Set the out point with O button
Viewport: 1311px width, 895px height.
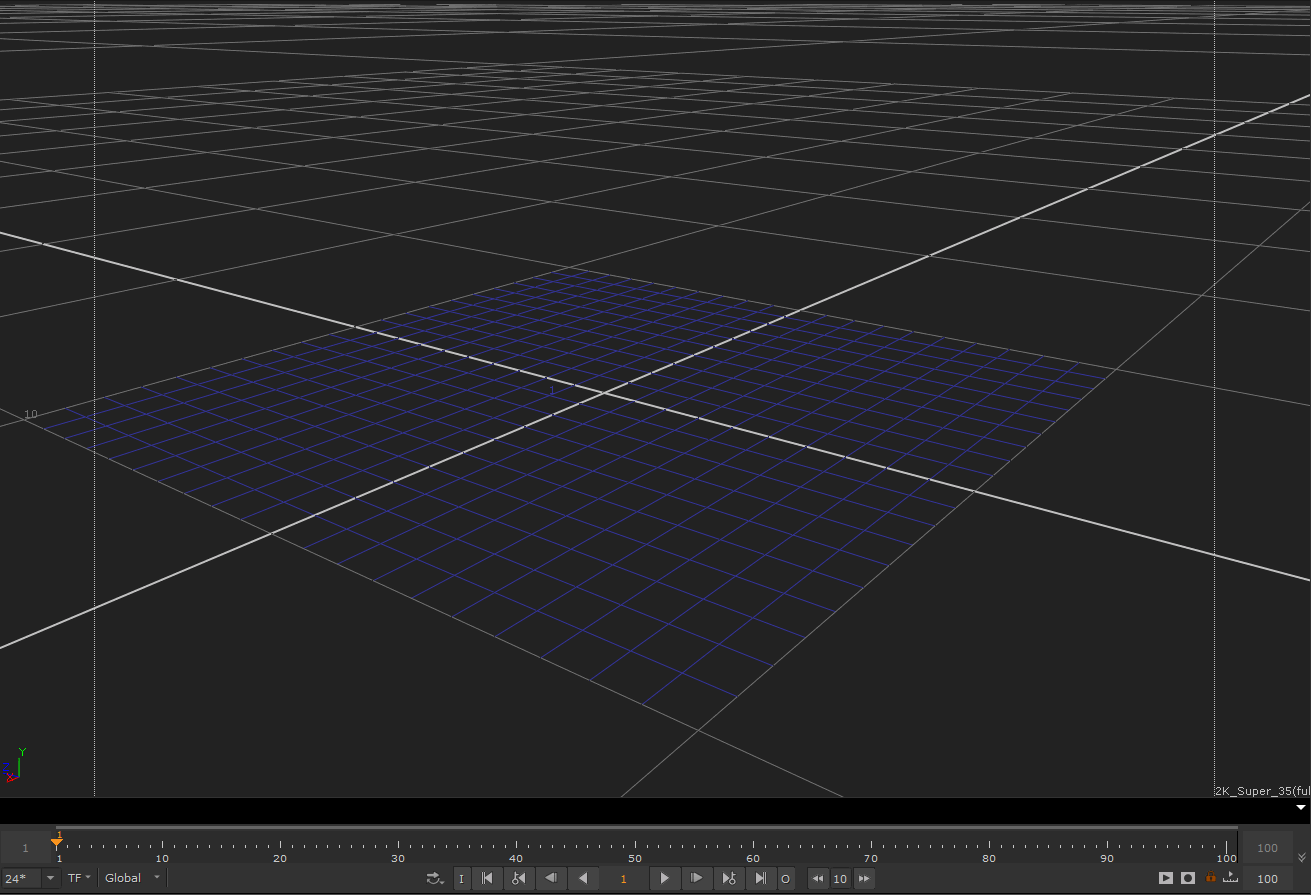click(x=786, y=878)
